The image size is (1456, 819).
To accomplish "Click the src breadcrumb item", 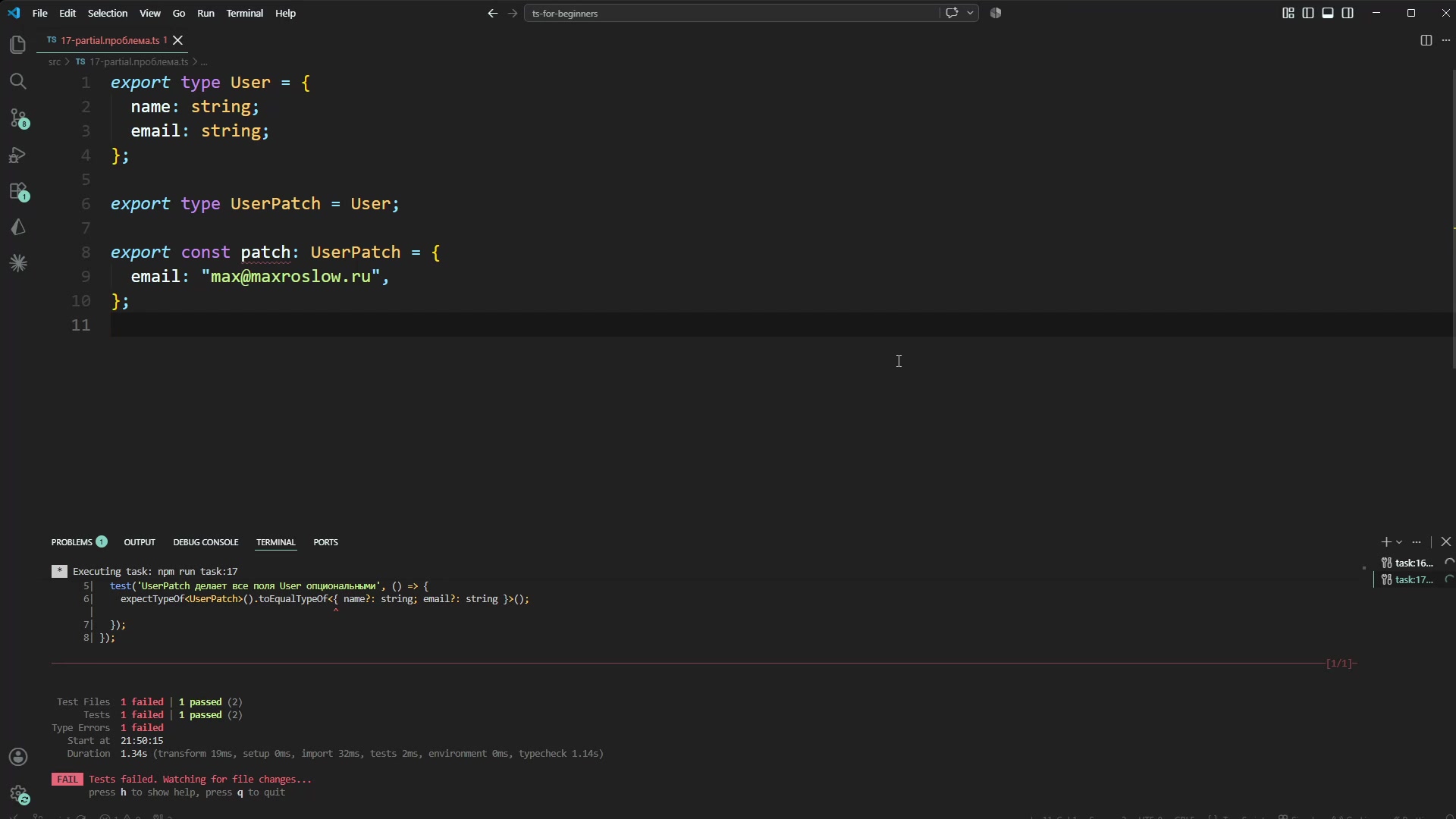I will point(55,61).
